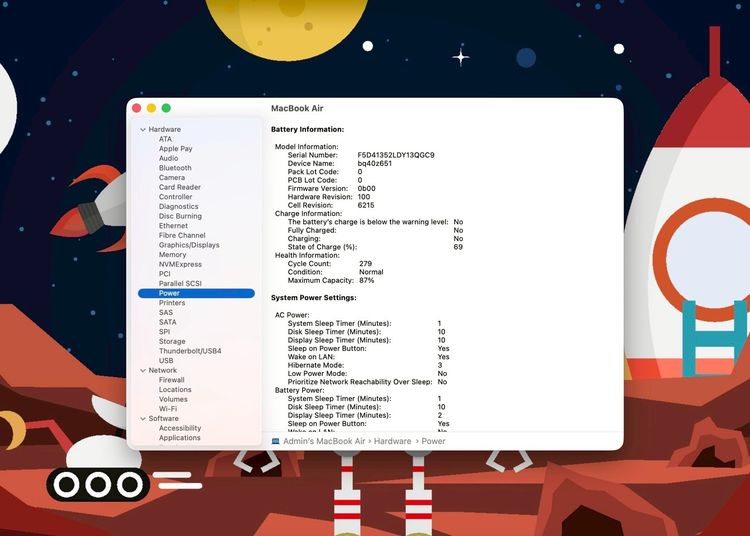750x536 pixels.
Task: Click the Battery Power label
Action: pyautogui.click(x=299, y=390)
